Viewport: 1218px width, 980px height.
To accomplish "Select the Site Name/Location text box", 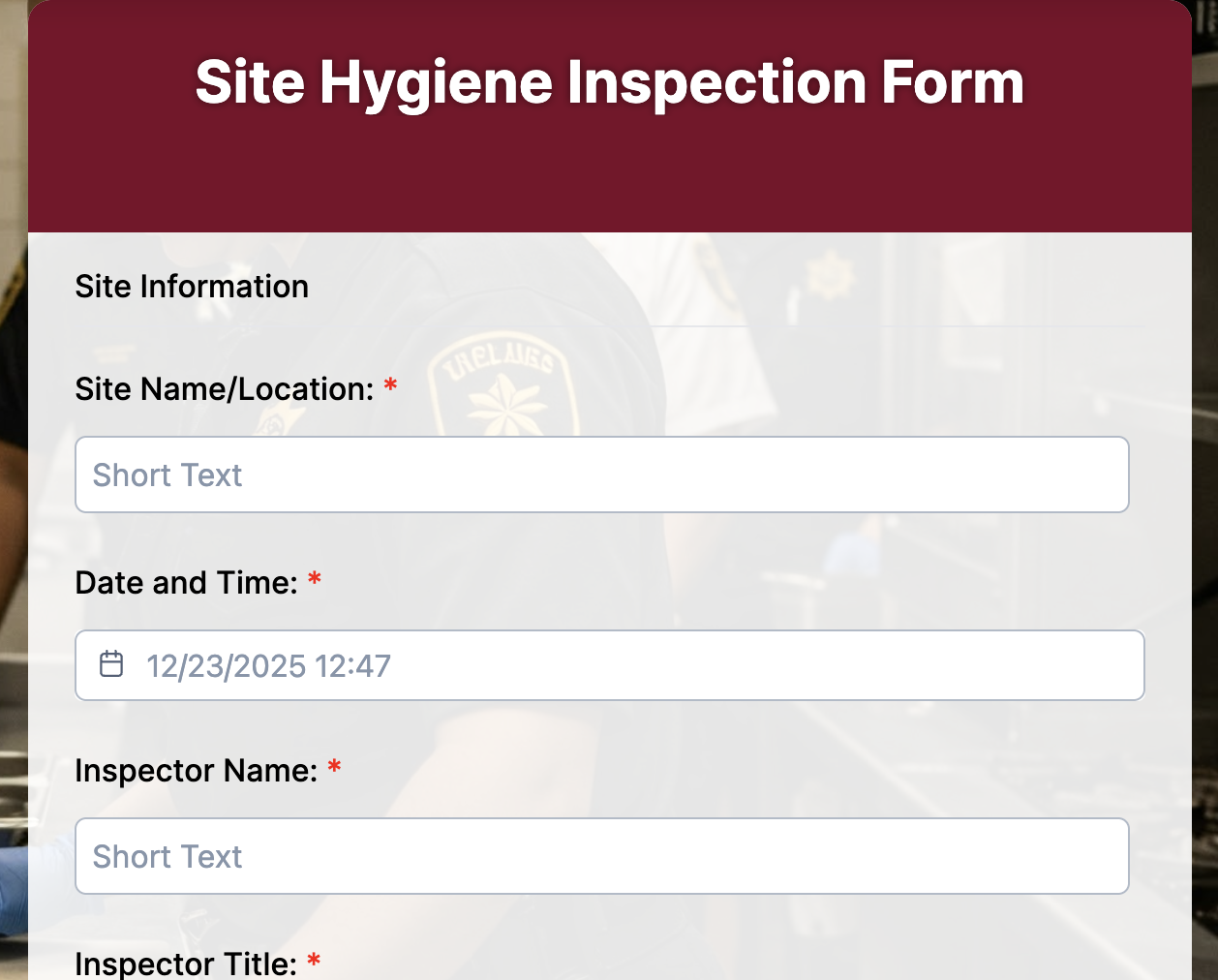I will 601,474.
